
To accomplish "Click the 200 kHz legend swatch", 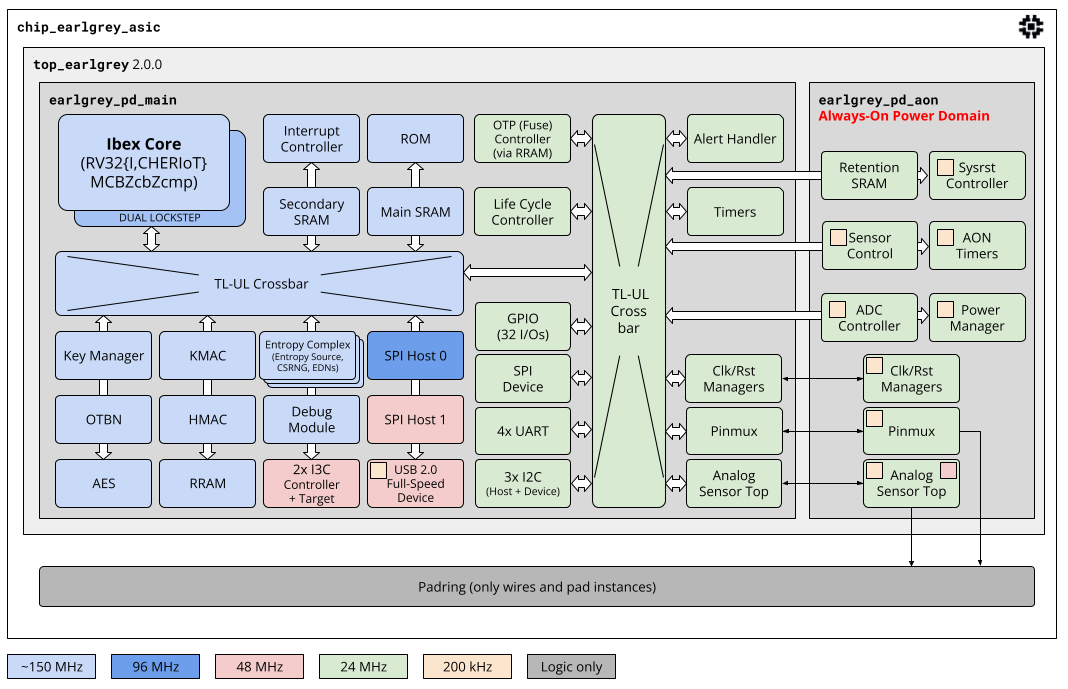I will pyautogui.click(x=467, y=667).
